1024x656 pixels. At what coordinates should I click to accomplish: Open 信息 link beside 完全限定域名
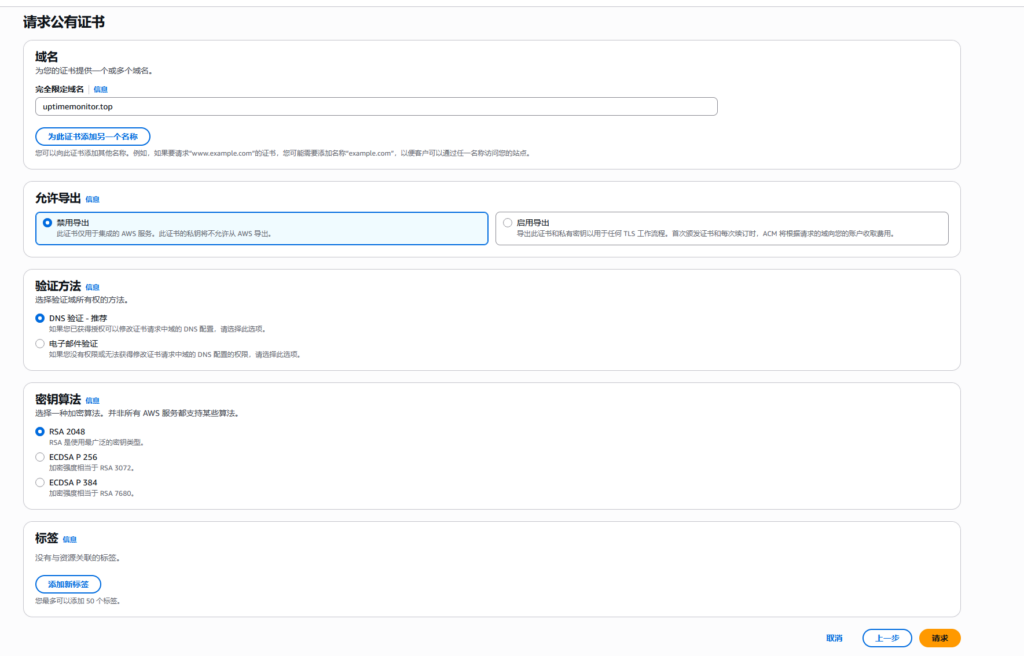[100, 89]
